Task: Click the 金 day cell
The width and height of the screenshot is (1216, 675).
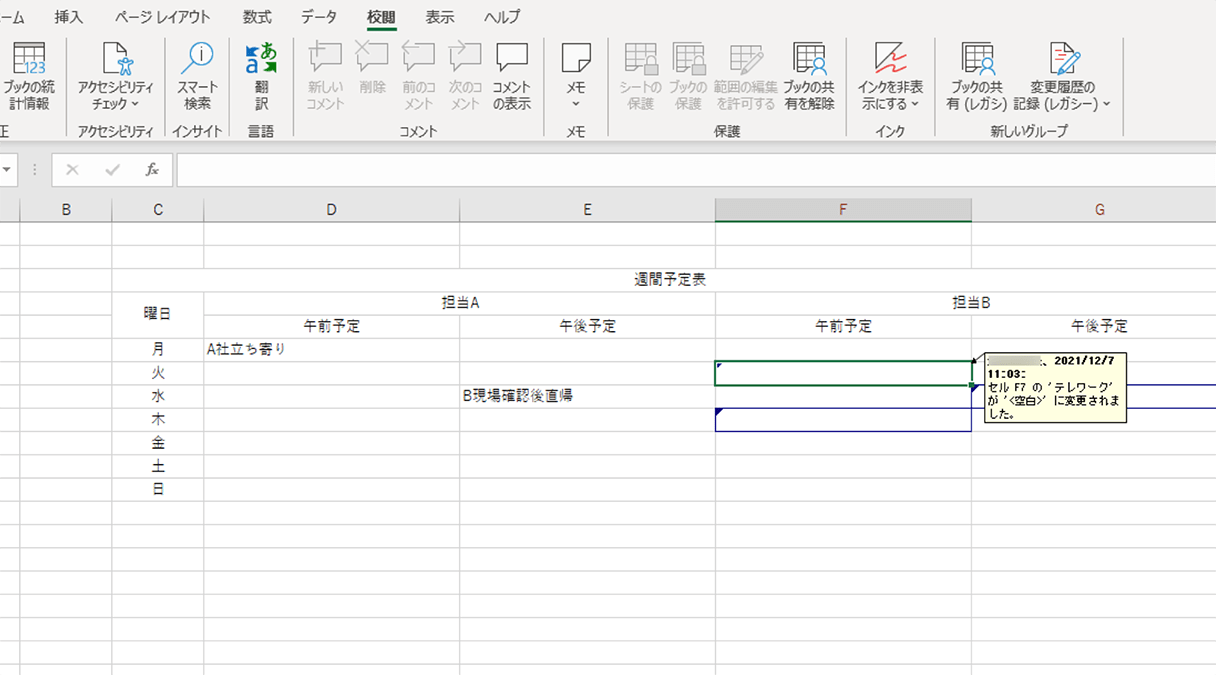Action: (158, 443)
